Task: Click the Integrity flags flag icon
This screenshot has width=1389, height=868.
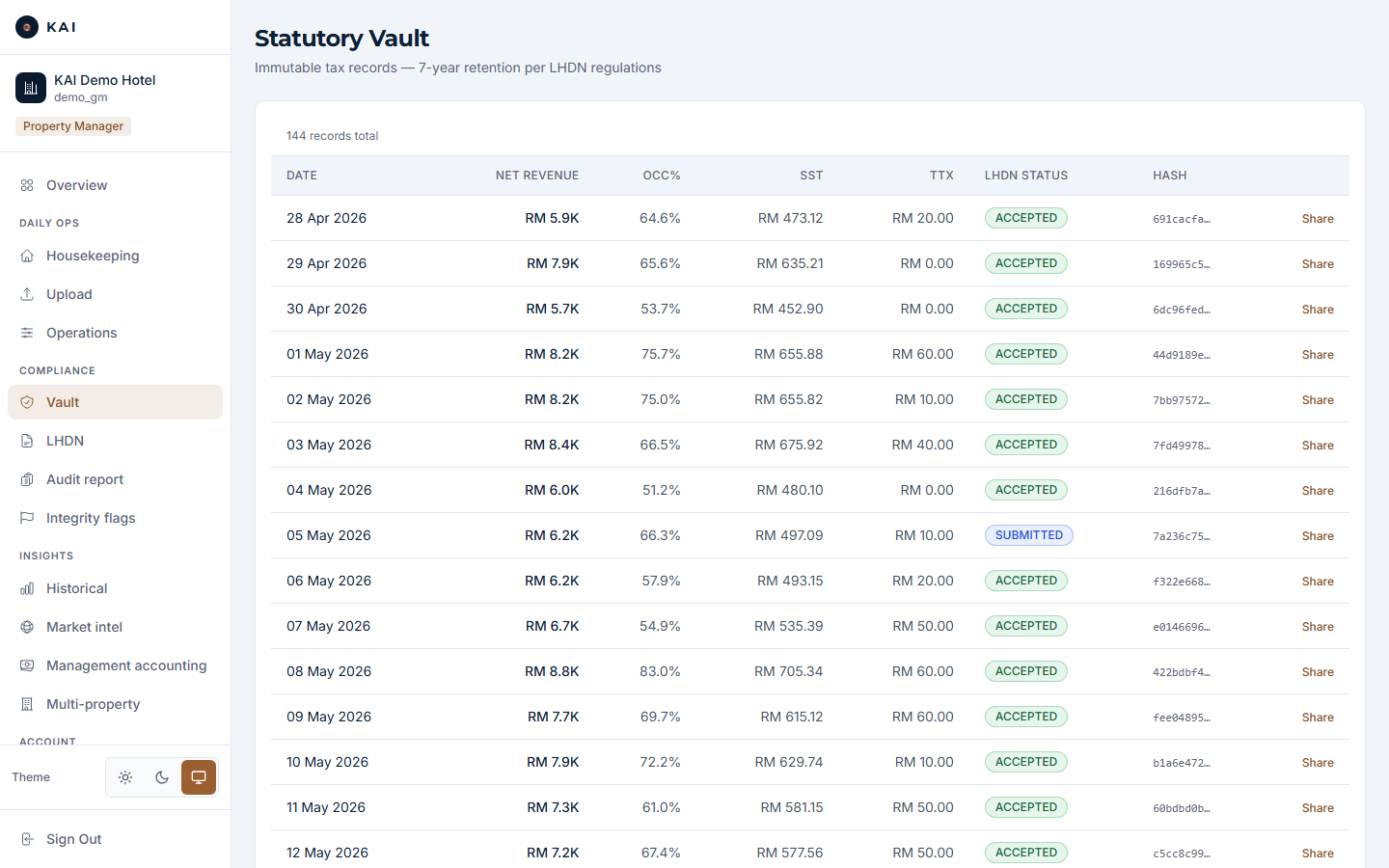Action: pyautogui.click(x=27, y=518)
